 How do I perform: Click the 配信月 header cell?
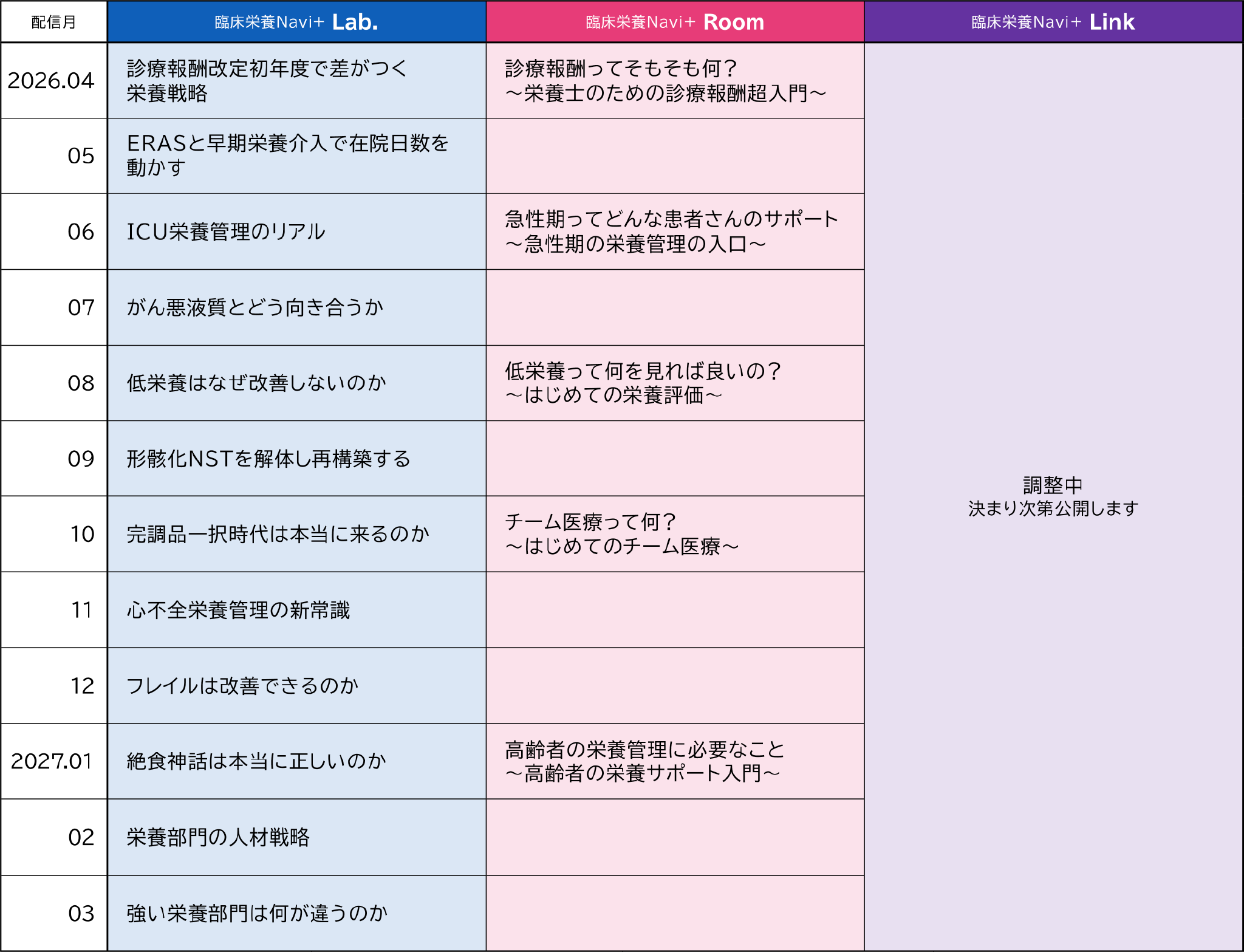point(53,22)
